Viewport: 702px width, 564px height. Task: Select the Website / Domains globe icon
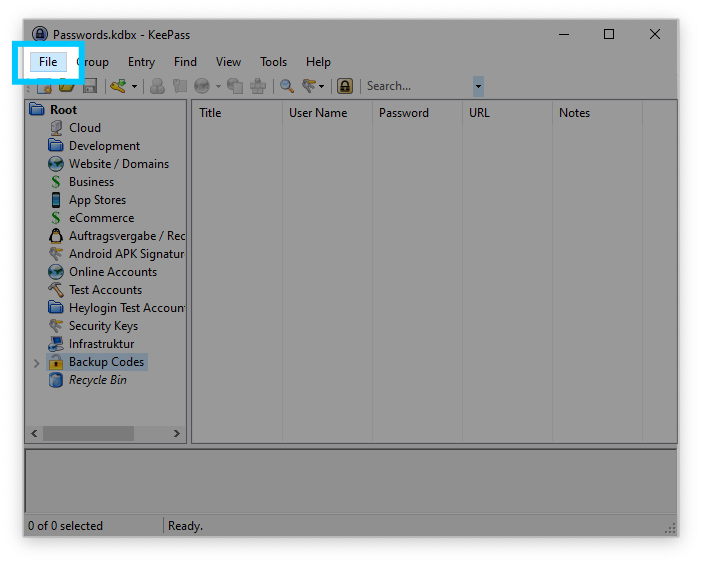tap(56, 164)
